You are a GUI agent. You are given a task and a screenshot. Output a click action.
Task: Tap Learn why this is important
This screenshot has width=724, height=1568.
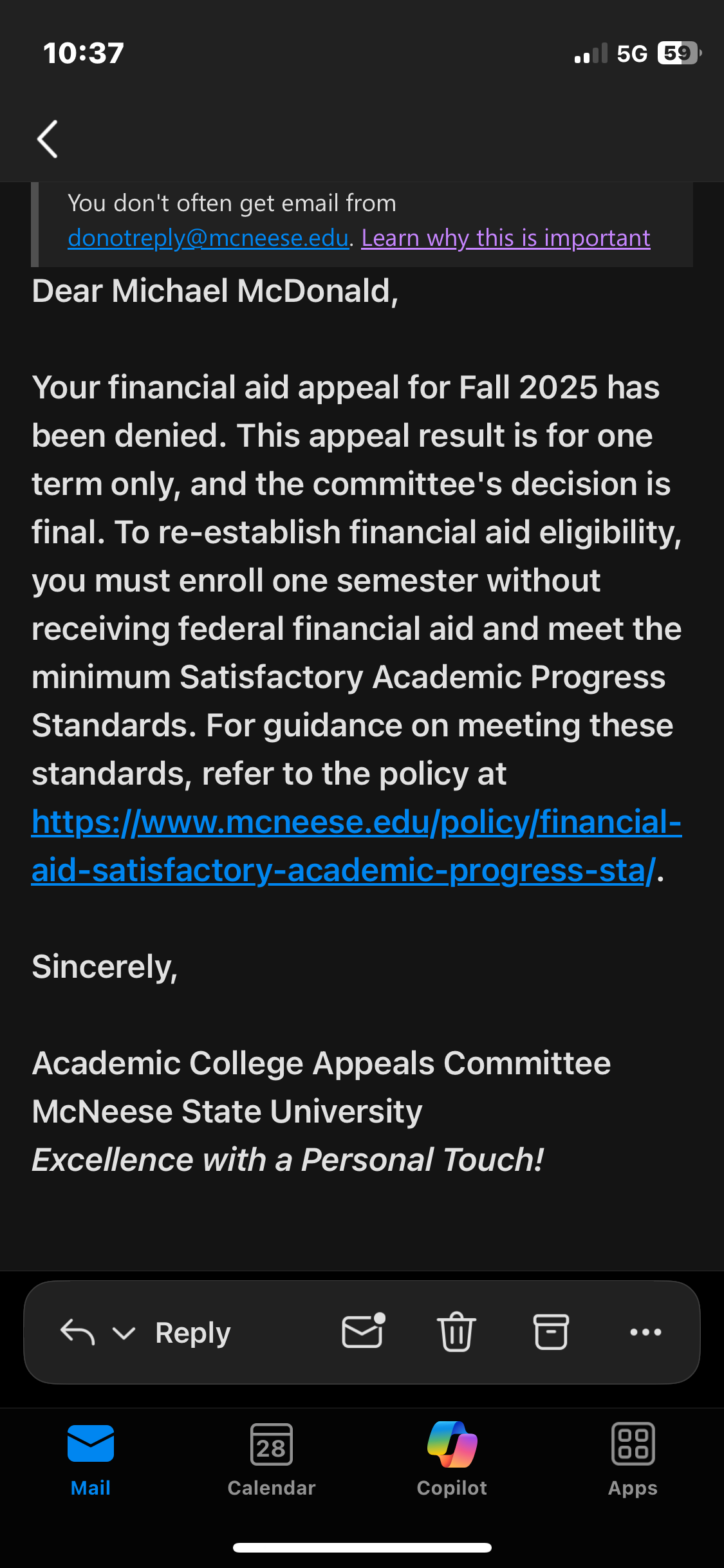(x=505, y=238)
